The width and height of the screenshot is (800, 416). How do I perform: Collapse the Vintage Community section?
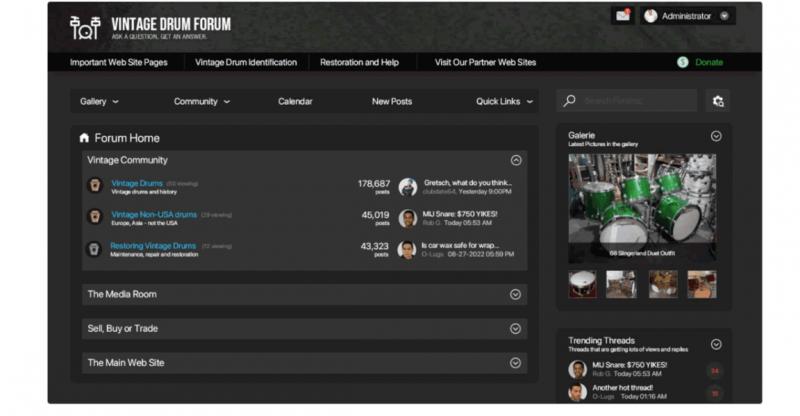[x=515, y=160]
